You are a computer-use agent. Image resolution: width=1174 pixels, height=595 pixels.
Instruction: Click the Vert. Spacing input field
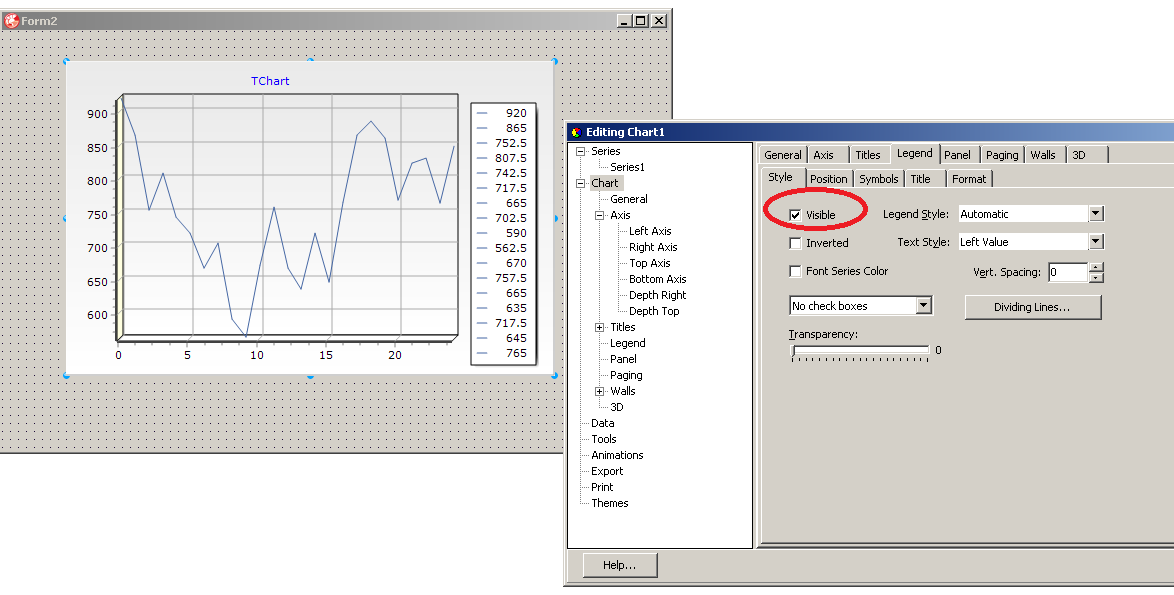click(x=1068, y=272)
